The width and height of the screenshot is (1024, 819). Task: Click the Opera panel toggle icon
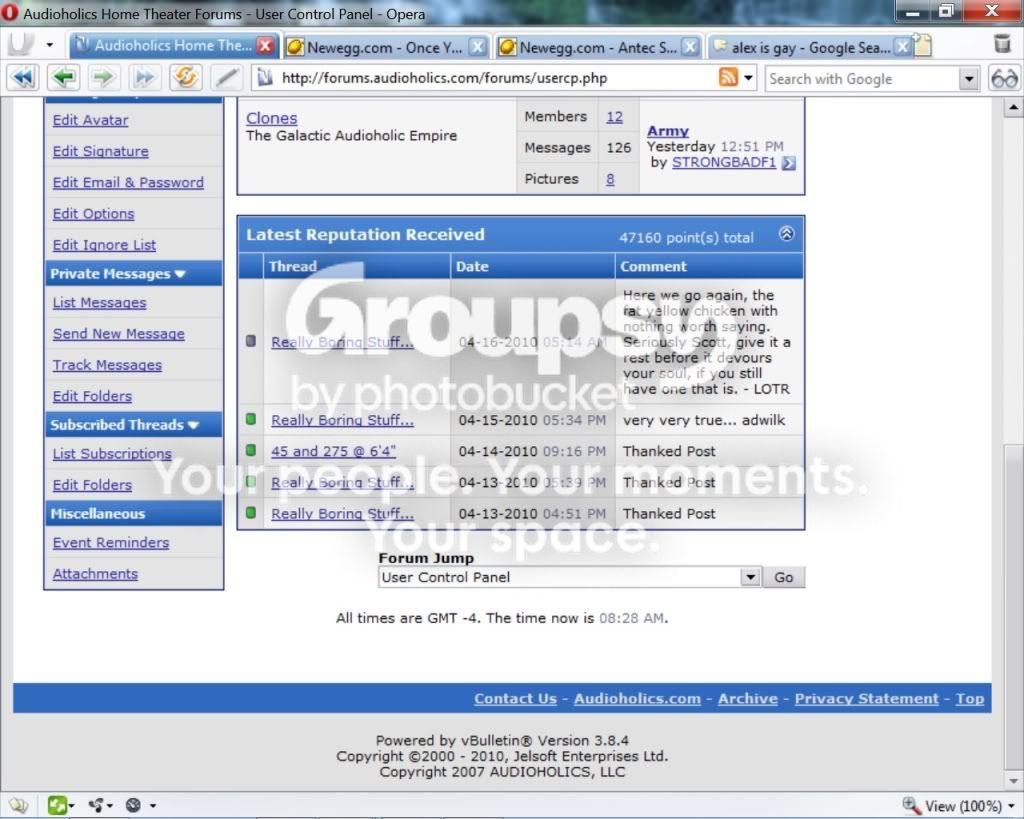point(20,44)
